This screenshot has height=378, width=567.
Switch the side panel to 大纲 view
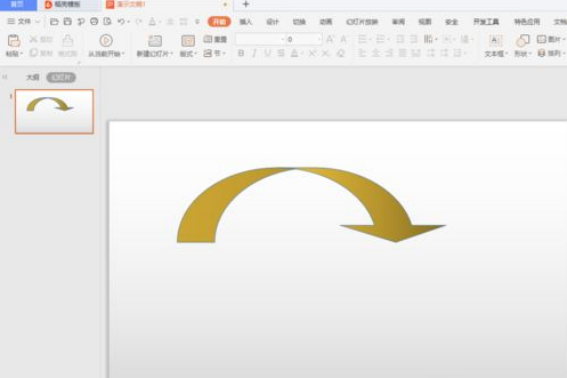tap(33, 77)
